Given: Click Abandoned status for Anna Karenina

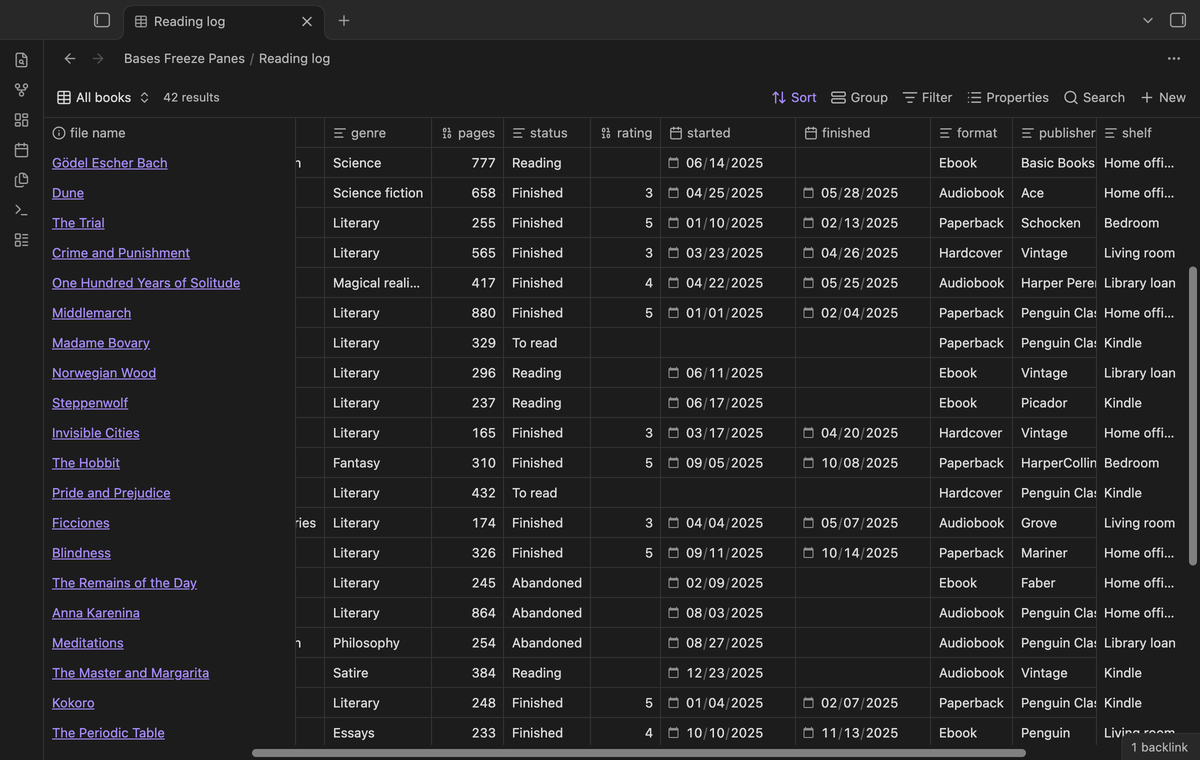Looking at the screenshot, I should pyautogui.click(x=547, y=613).
